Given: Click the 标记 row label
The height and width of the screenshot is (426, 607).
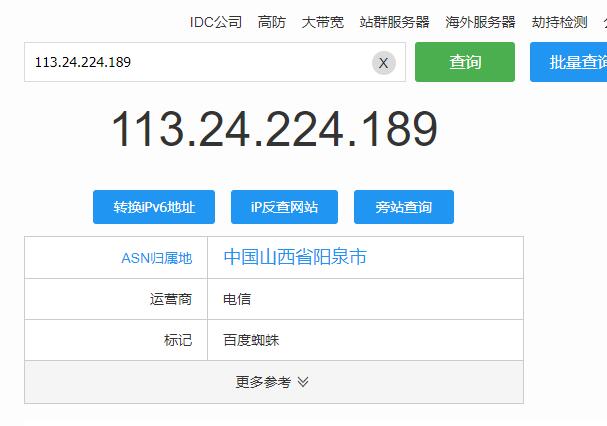Looking at the screenshot, I should click(x=178, y=340).
